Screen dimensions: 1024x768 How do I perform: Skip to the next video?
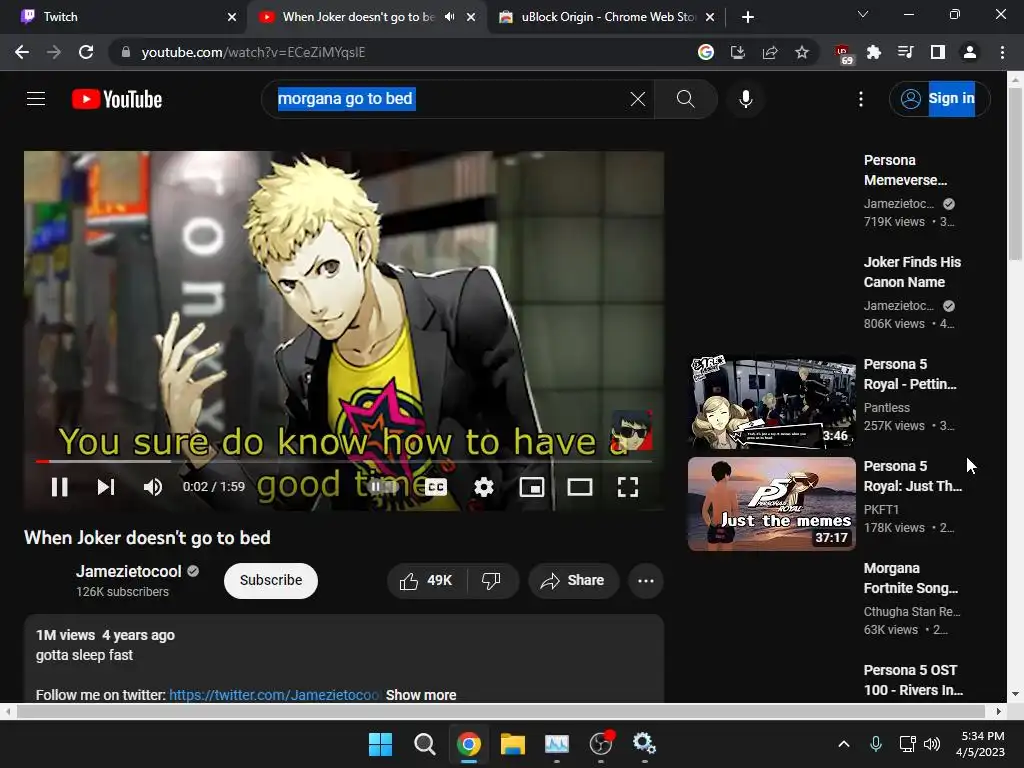(x=106, y=487)
